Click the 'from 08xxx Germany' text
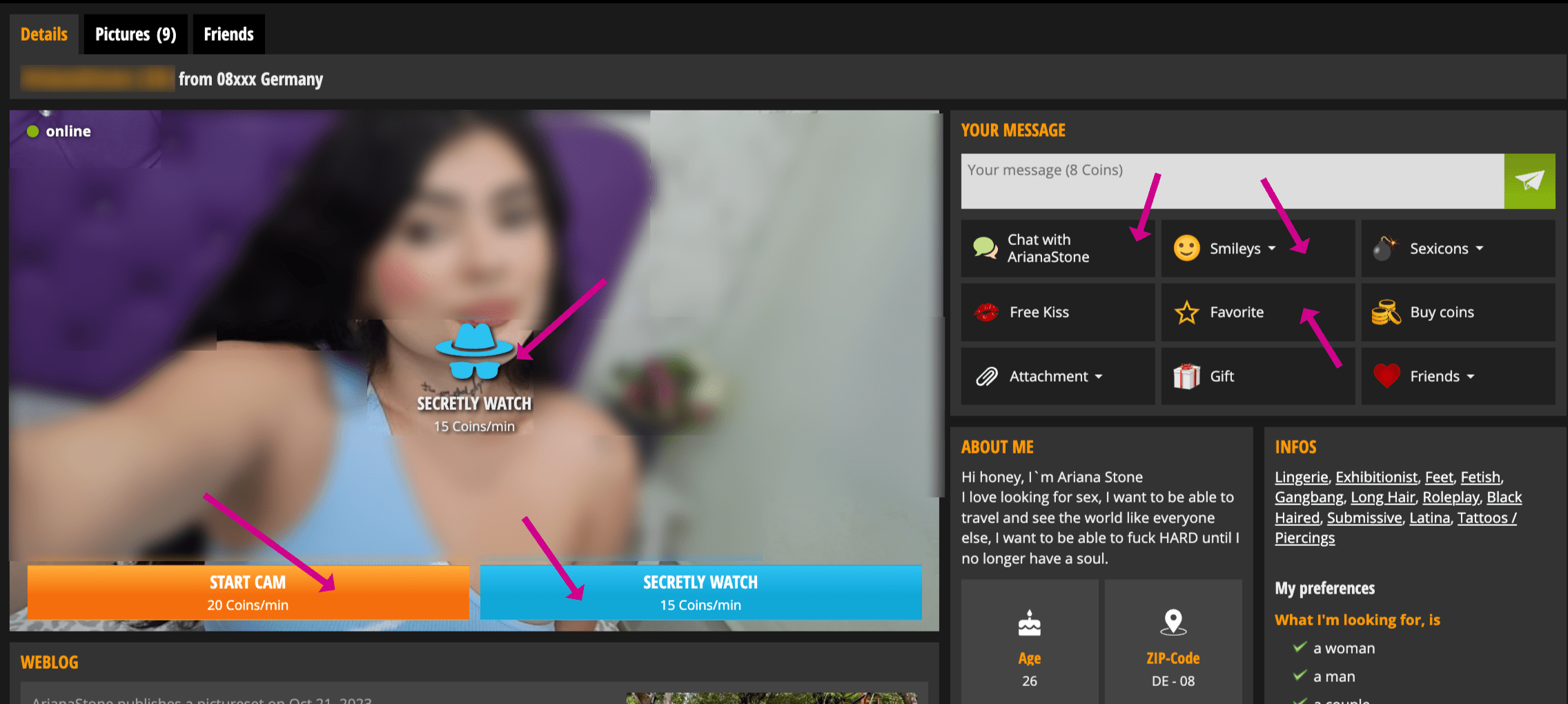Viewport: 1568px width, 704px height. (x=251, y=79)
